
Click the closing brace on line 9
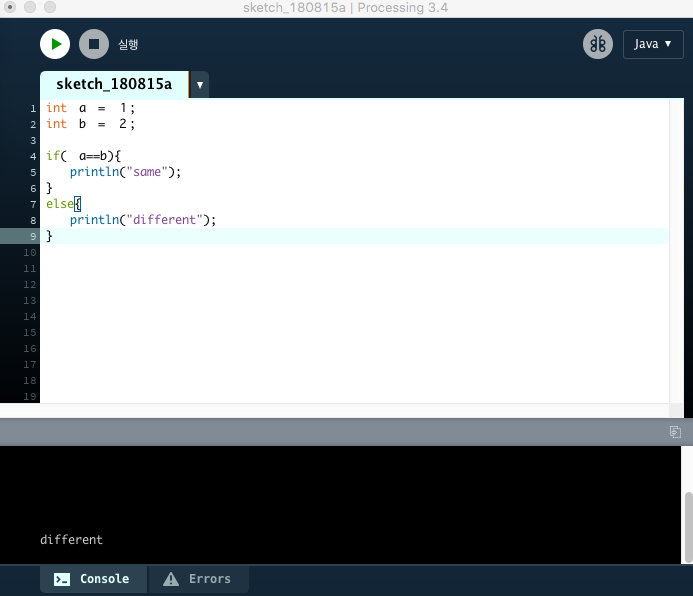[x=49, y=236]
